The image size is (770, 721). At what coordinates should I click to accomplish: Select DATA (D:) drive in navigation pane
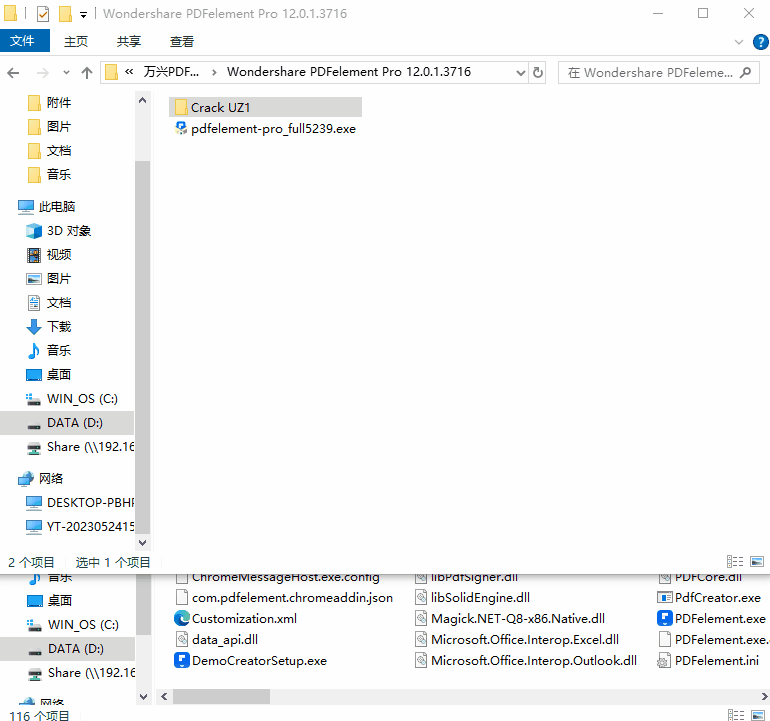point(74,422)
